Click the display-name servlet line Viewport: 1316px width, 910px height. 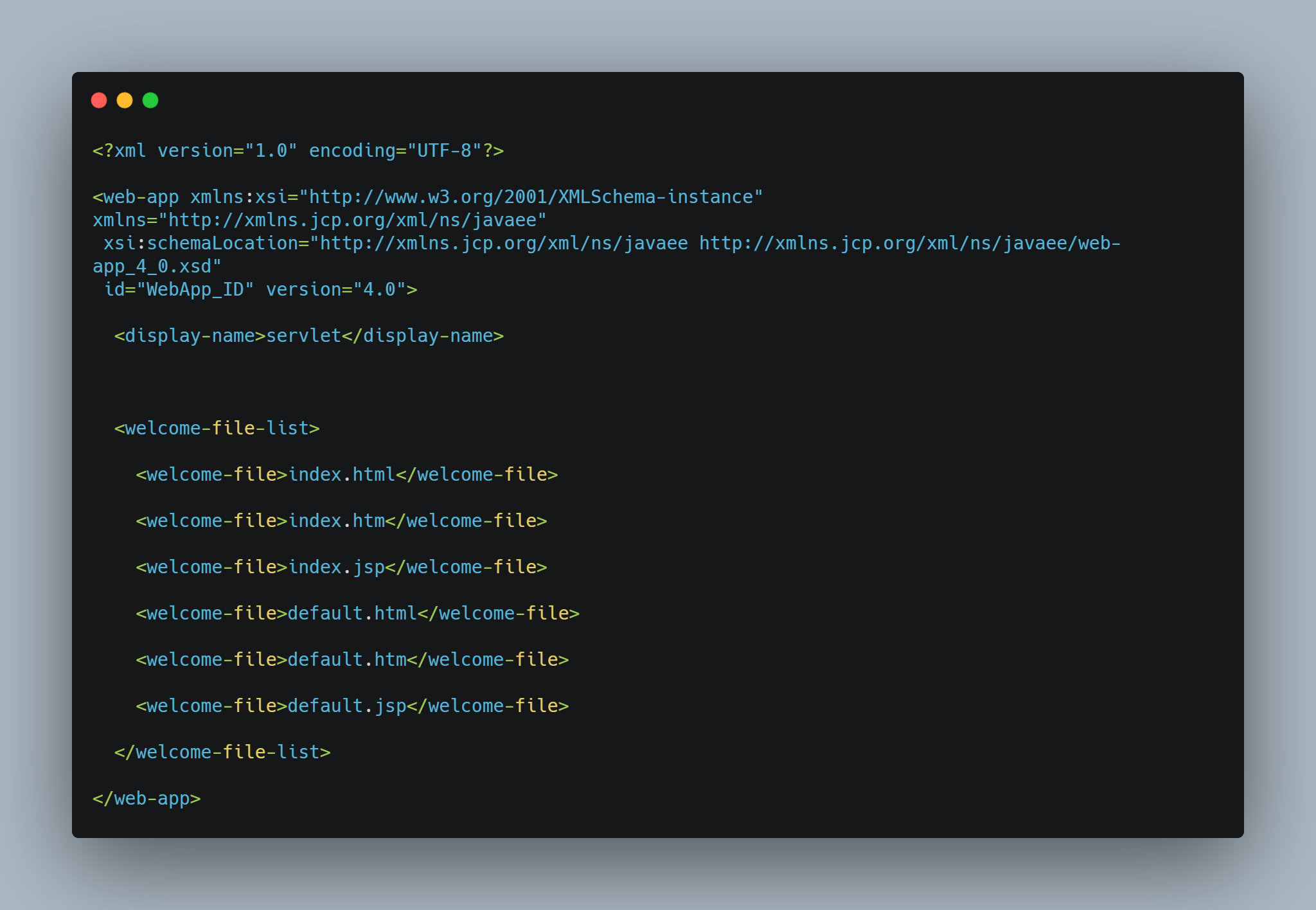coord(308,336)
